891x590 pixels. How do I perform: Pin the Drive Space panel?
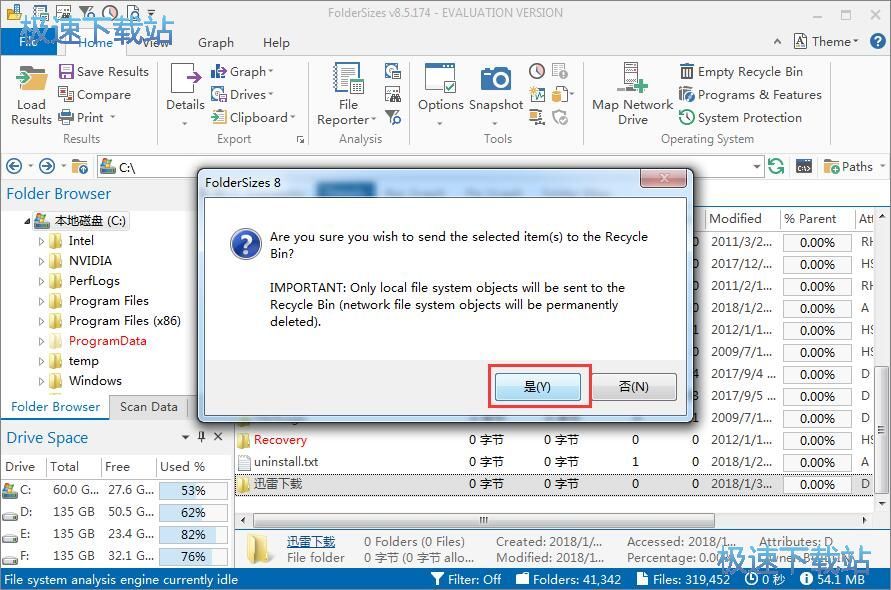tap(201, 437)
